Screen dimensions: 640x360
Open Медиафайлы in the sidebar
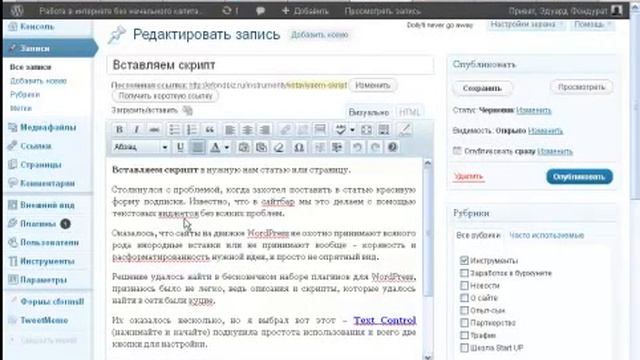pos(48,127)
